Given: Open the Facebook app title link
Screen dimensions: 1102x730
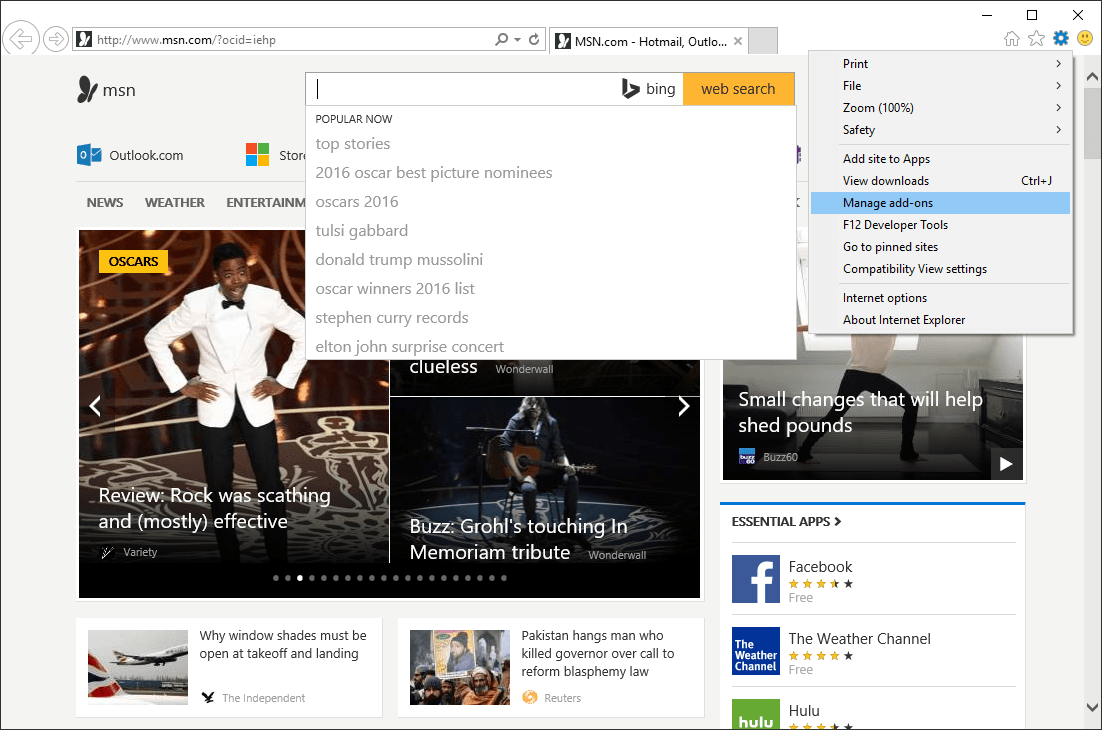Looking at the screenshot, I should pyautogui.click(x=820, y=567).
